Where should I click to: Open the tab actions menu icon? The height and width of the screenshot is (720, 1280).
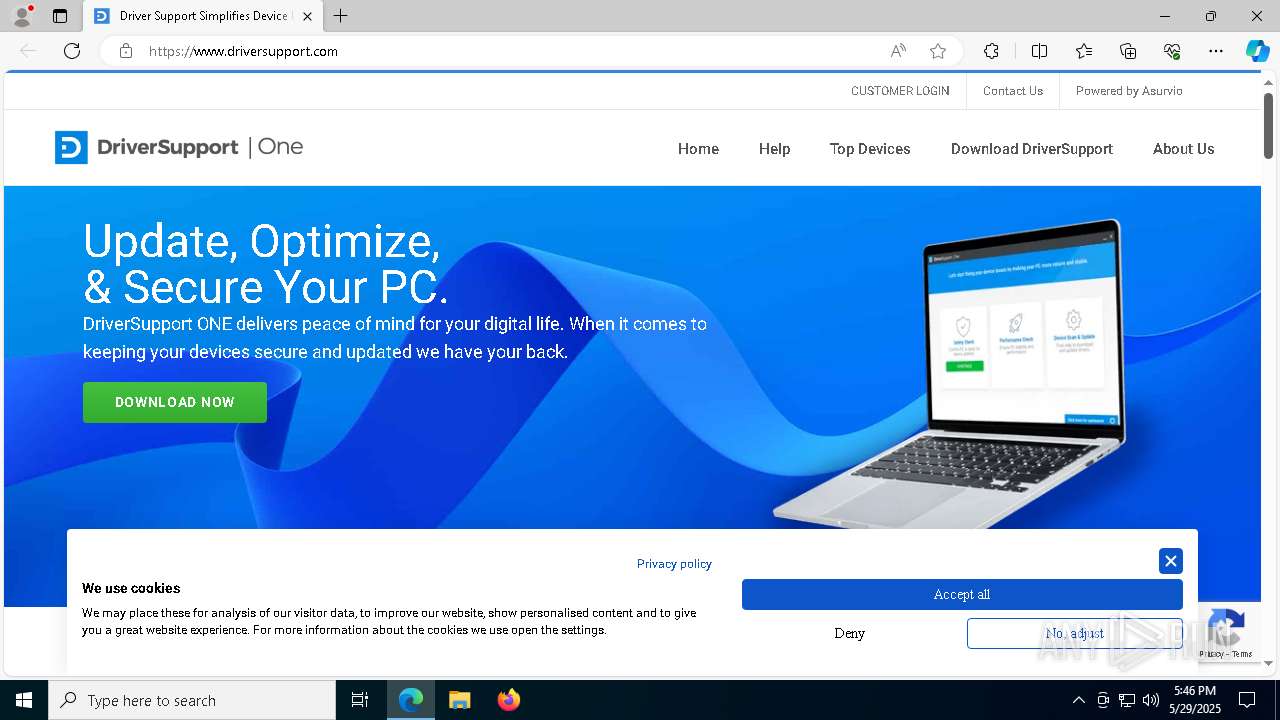60,16
